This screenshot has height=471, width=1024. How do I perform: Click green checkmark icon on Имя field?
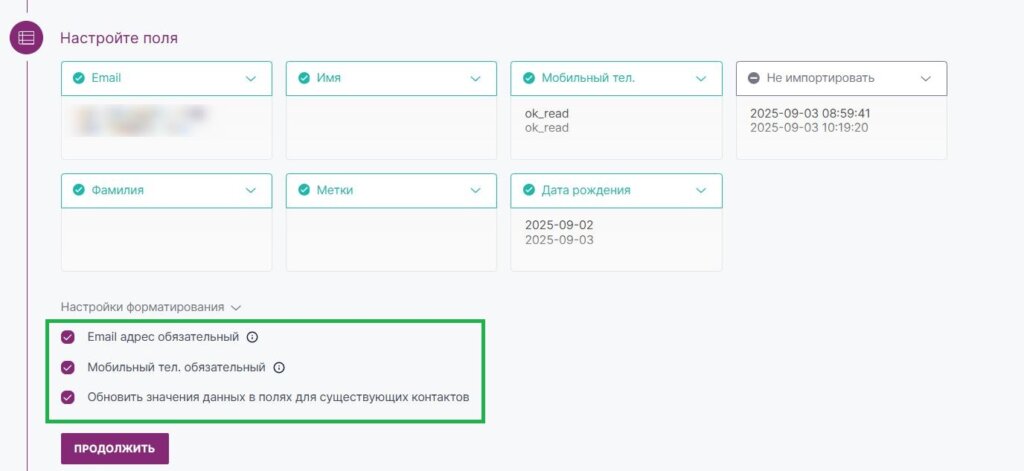pyautogui.click(x=304, y=78)
